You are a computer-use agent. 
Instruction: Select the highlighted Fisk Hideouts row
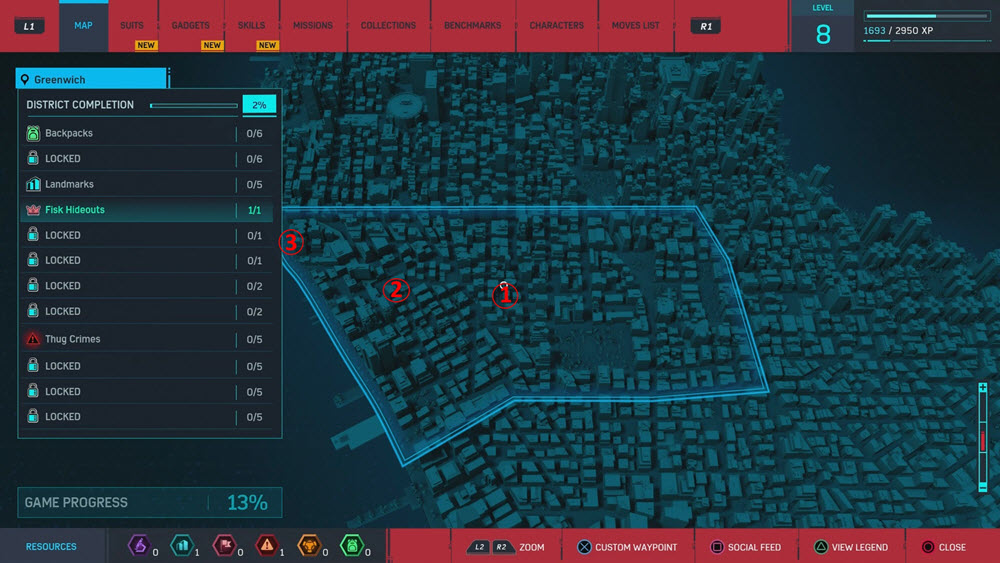click(149, 210)
